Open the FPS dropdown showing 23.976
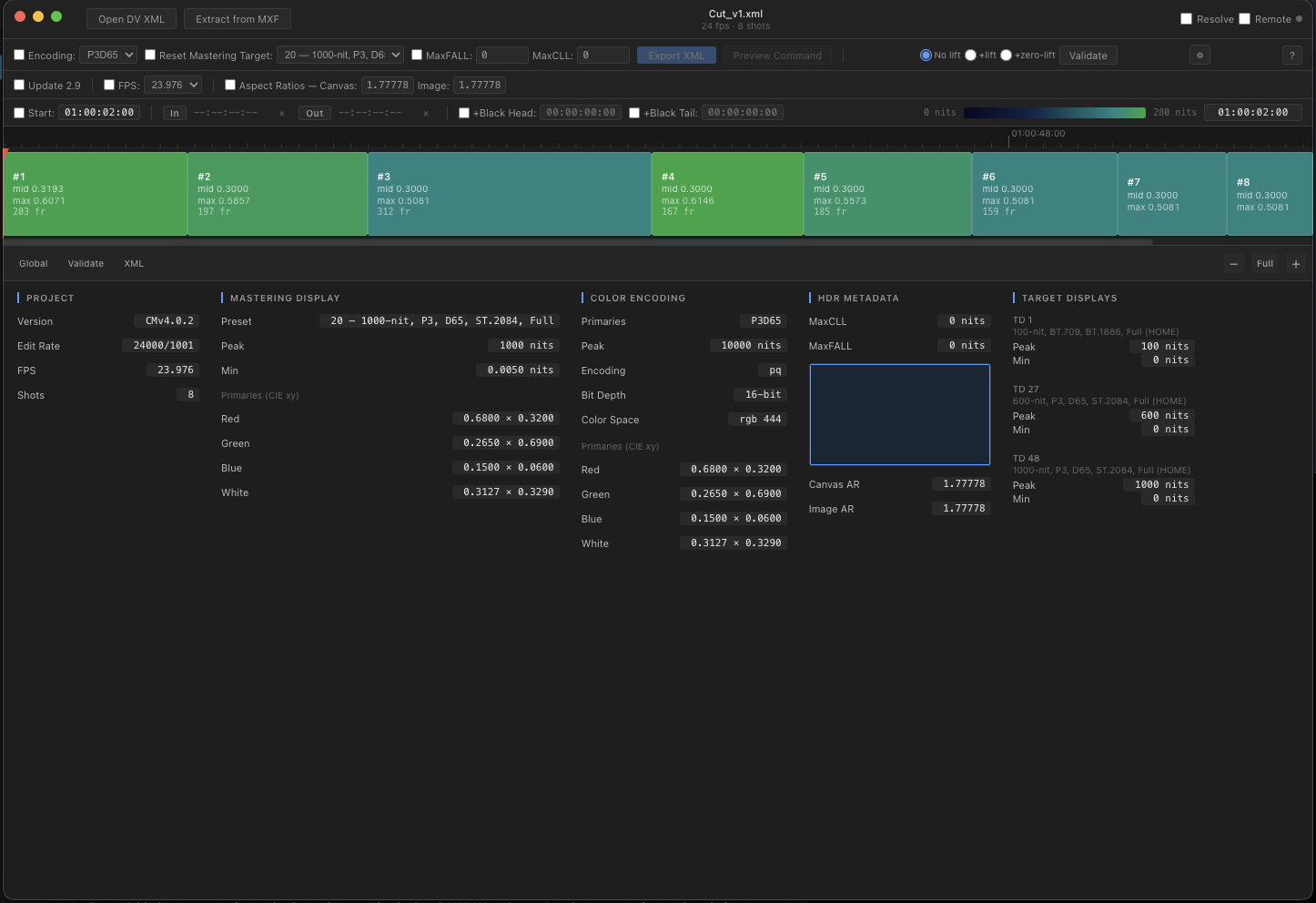This screenshot has width=1316, height=903. point(173,85)
